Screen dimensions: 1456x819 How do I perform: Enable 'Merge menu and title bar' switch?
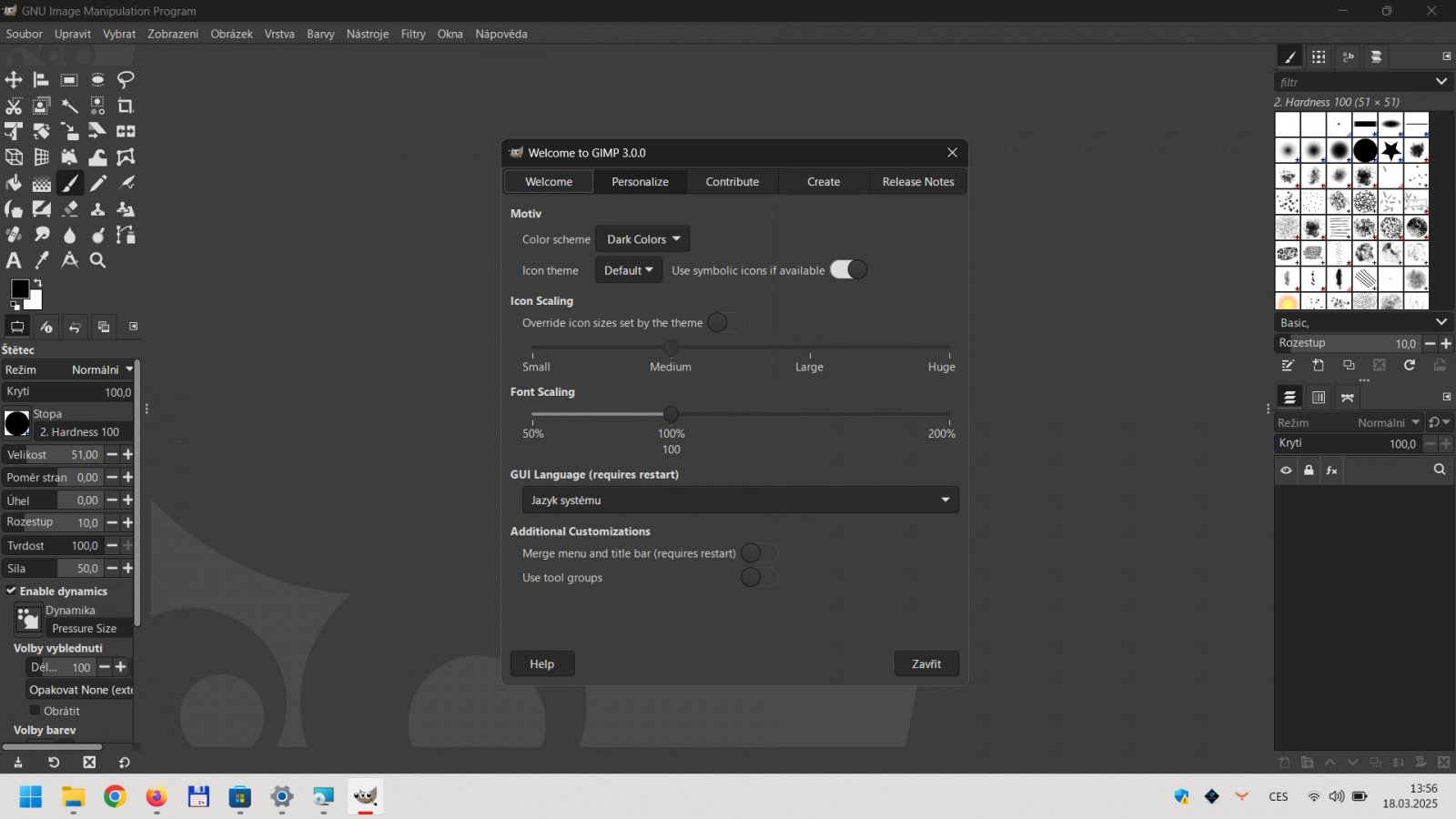click(x=759, y=552)
